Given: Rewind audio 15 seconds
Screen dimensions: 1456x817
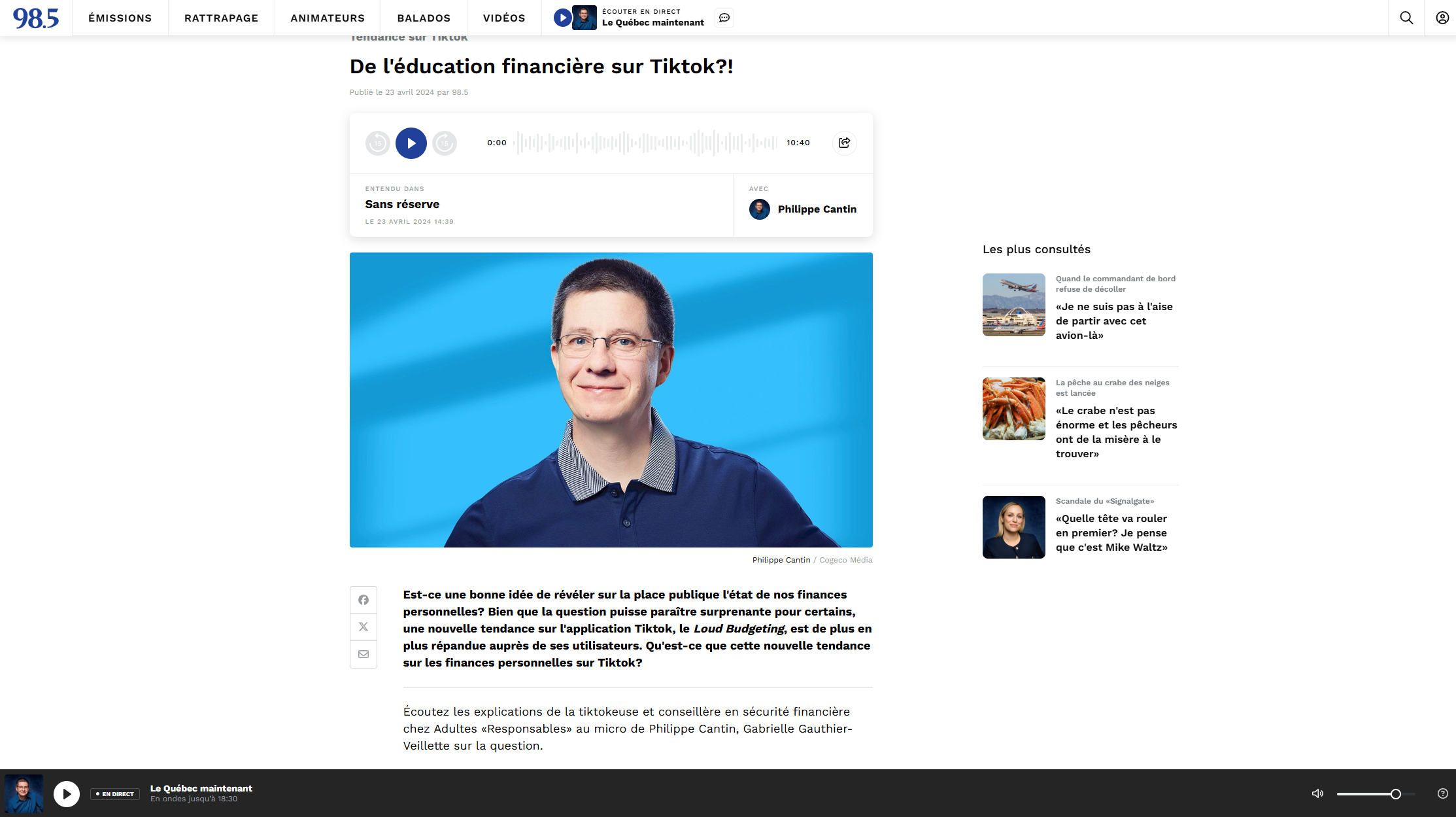Looking at the screenshot, I should tap(378, 143).
